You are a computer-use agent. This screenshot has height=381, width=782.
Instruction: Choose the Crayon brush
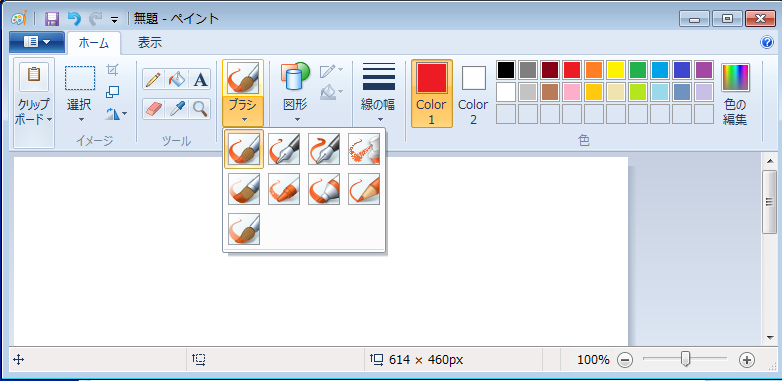[284, 189]
